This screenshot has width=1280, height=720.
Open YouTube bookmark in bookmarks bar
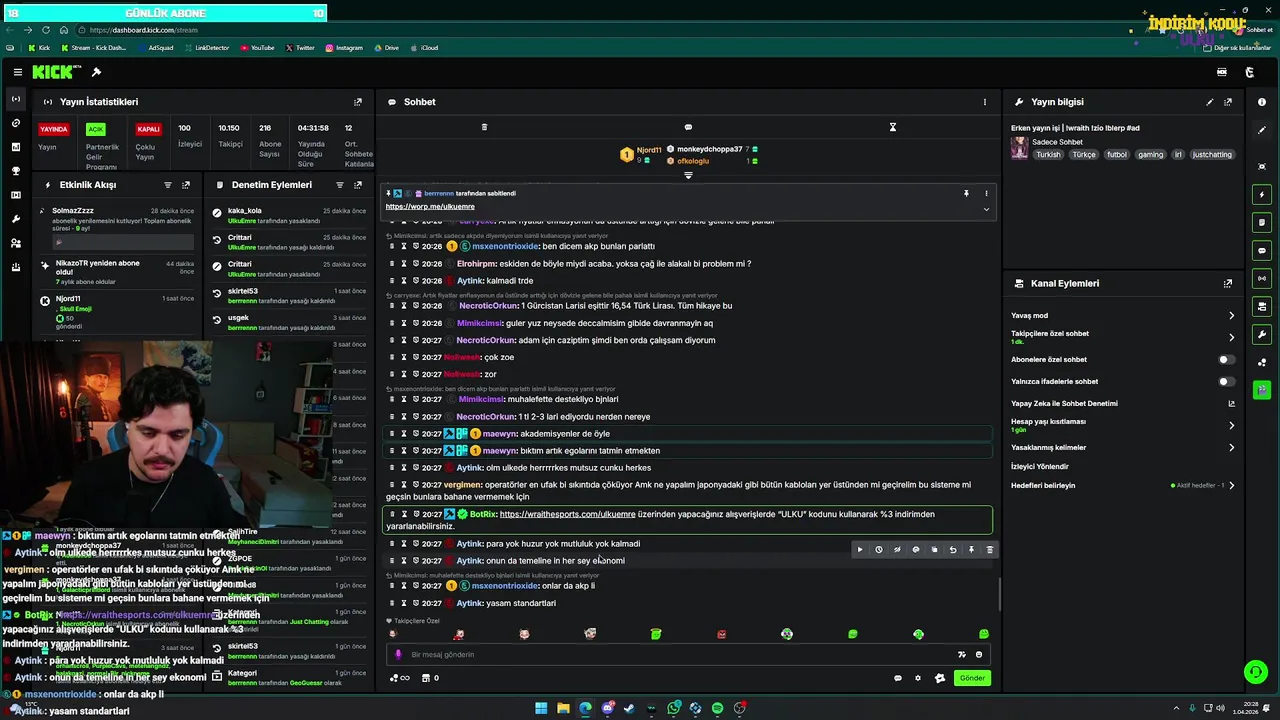(257, 48)
